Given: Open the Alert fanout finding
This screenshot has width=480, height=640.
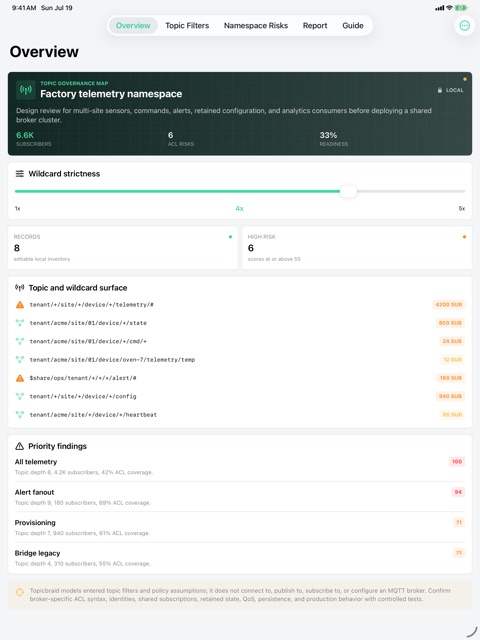Looking at the screenshot, I should pos(240,497).
